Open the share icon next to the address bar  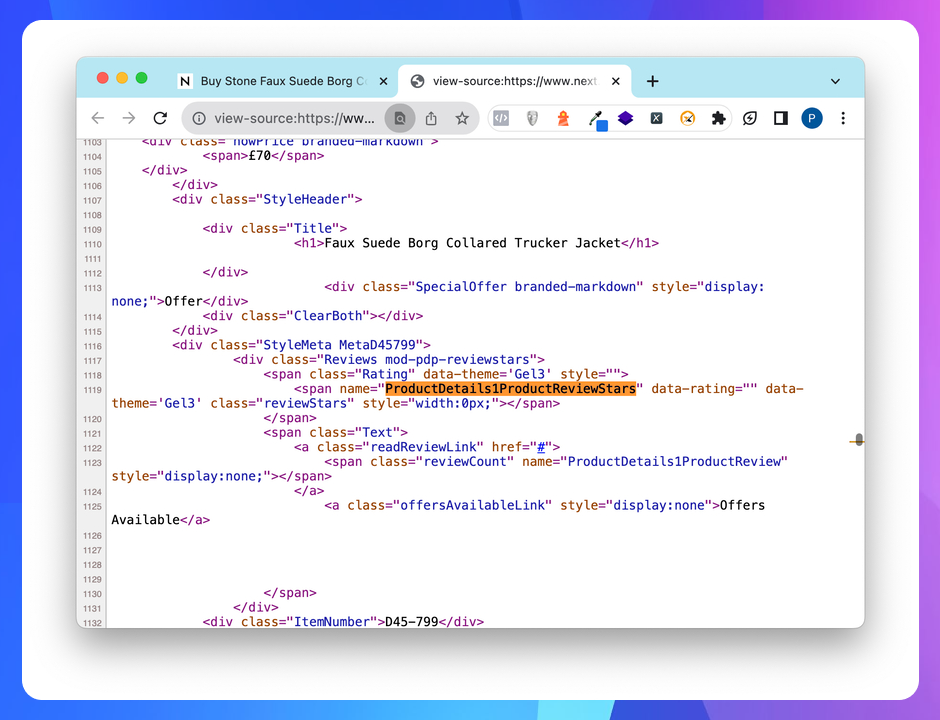(431, 118)
